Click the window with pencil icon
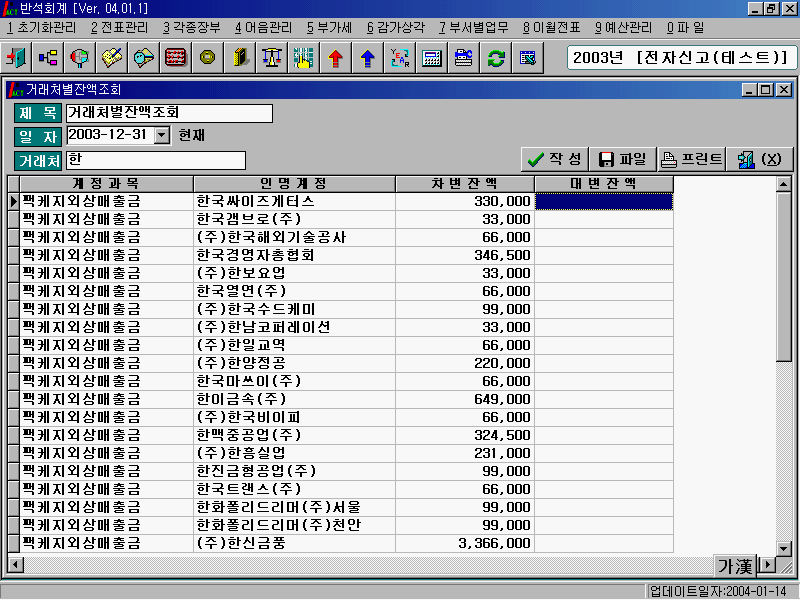The image size is (800, 600). click(x=528, y=58)
